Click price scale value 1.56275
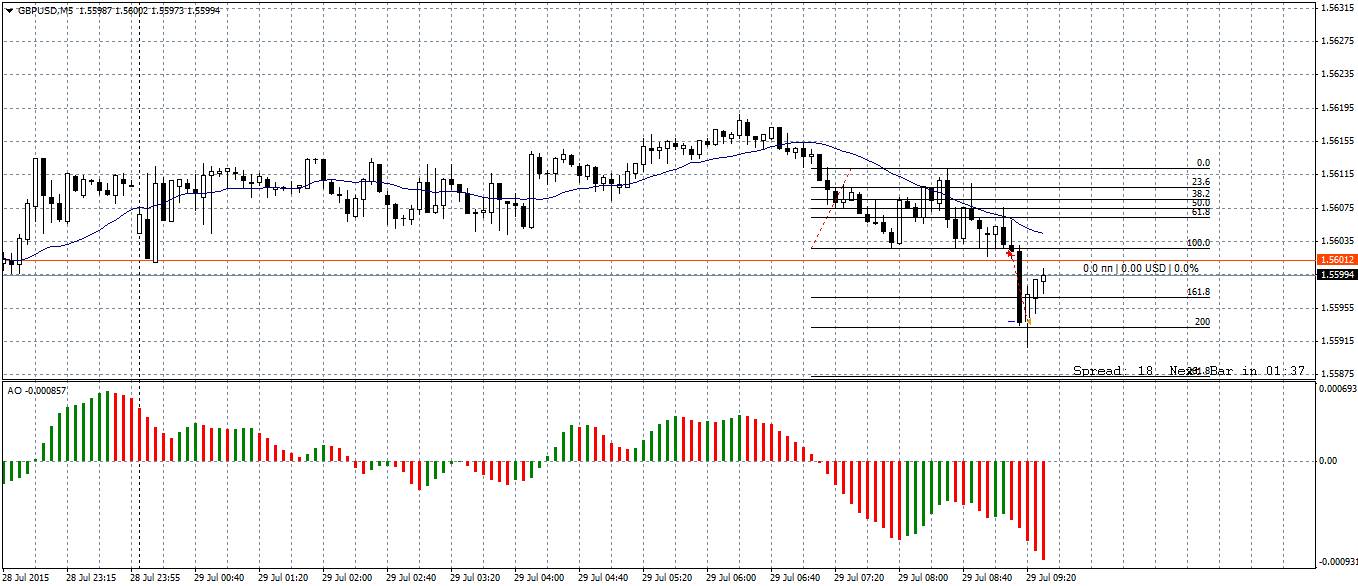This screenshot has width=1358, height=586. coord(1337,41)
